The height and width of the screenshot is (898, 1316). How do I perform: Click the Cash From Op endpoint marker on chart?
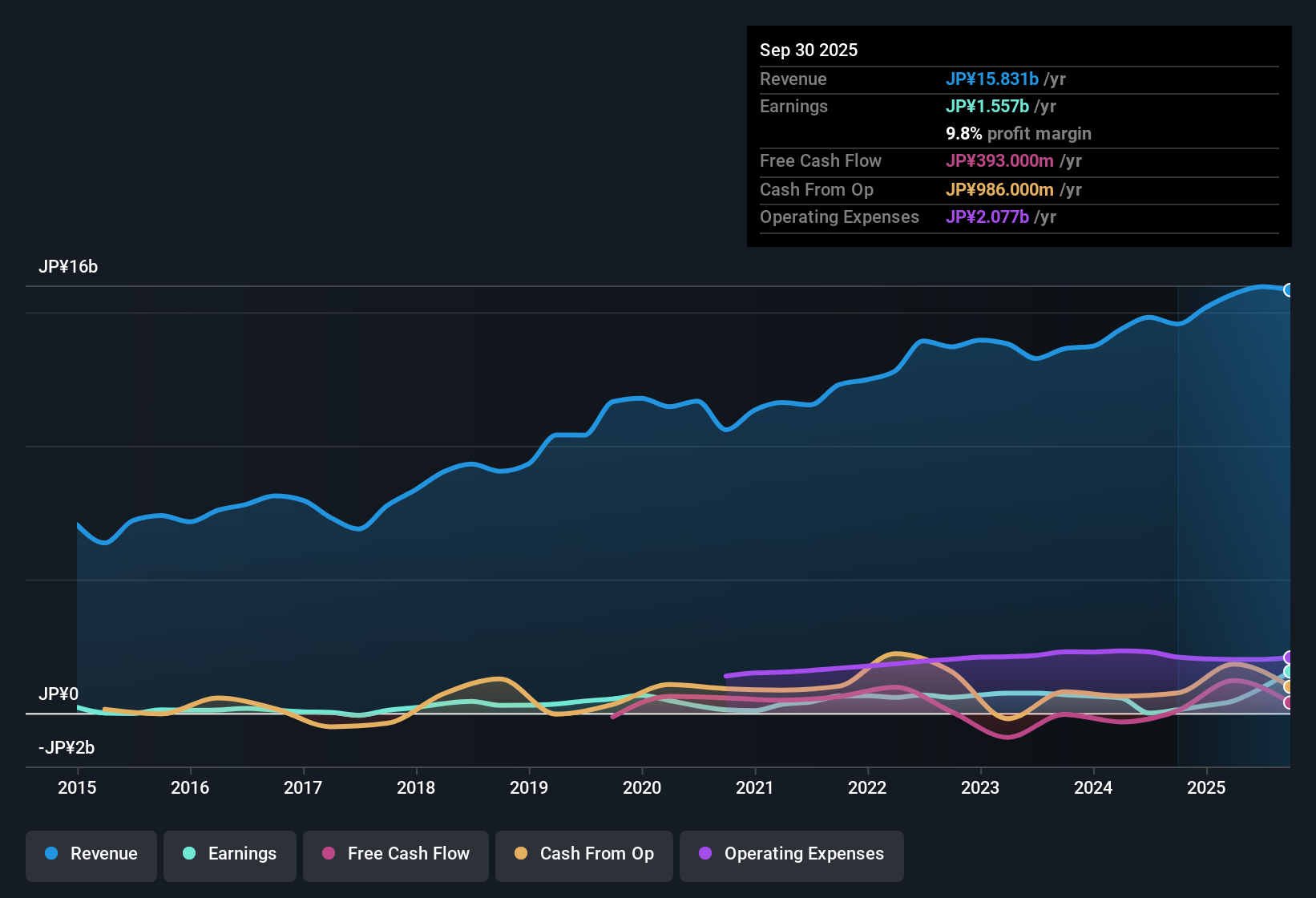point(1289,687)
